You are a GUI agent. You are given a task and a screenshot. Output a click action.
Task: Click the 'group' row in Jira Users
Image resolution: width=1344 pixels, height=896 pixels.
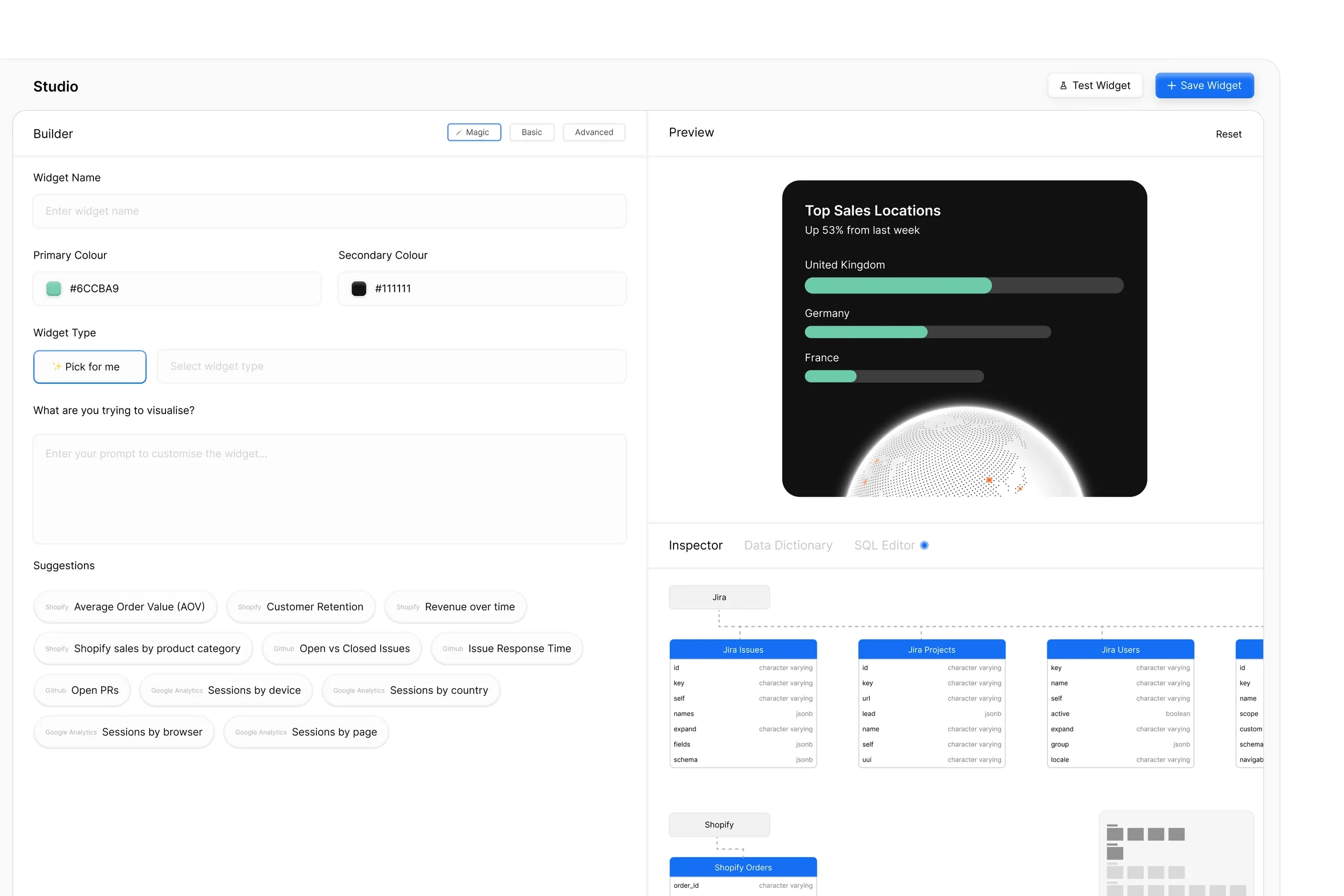coord(1120,745)
